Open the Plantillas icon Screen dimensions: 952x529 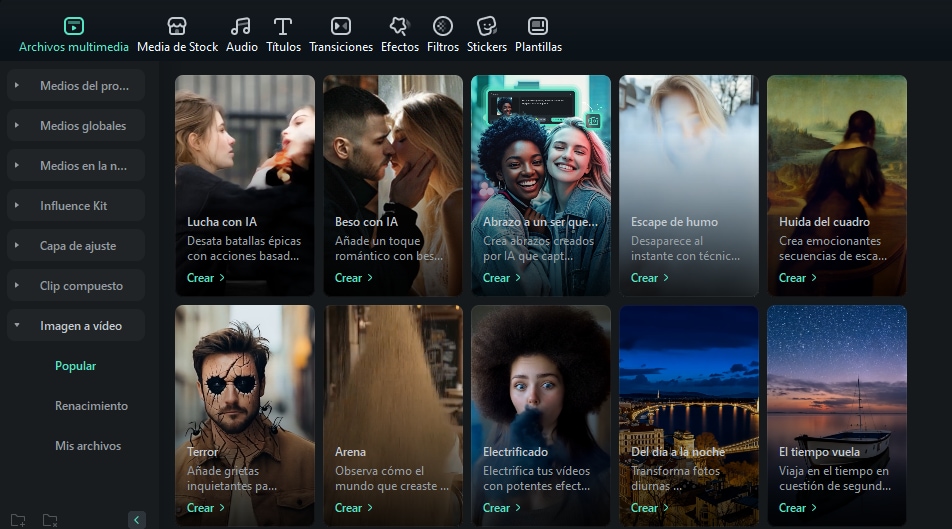[538, 27]
